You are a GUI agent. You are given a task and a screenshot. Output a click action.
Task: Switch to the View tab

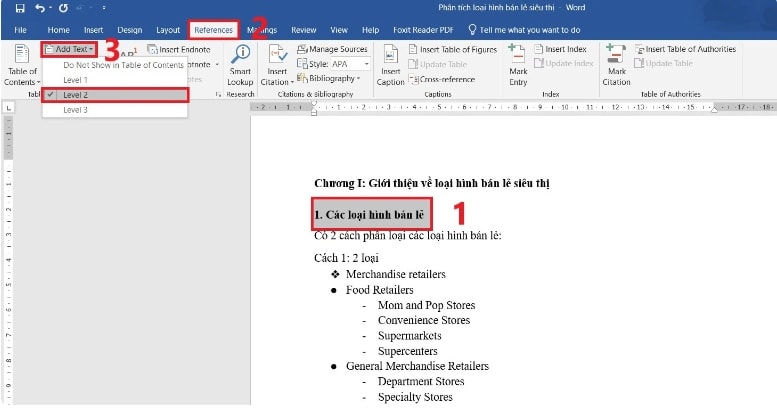(339, 30)
